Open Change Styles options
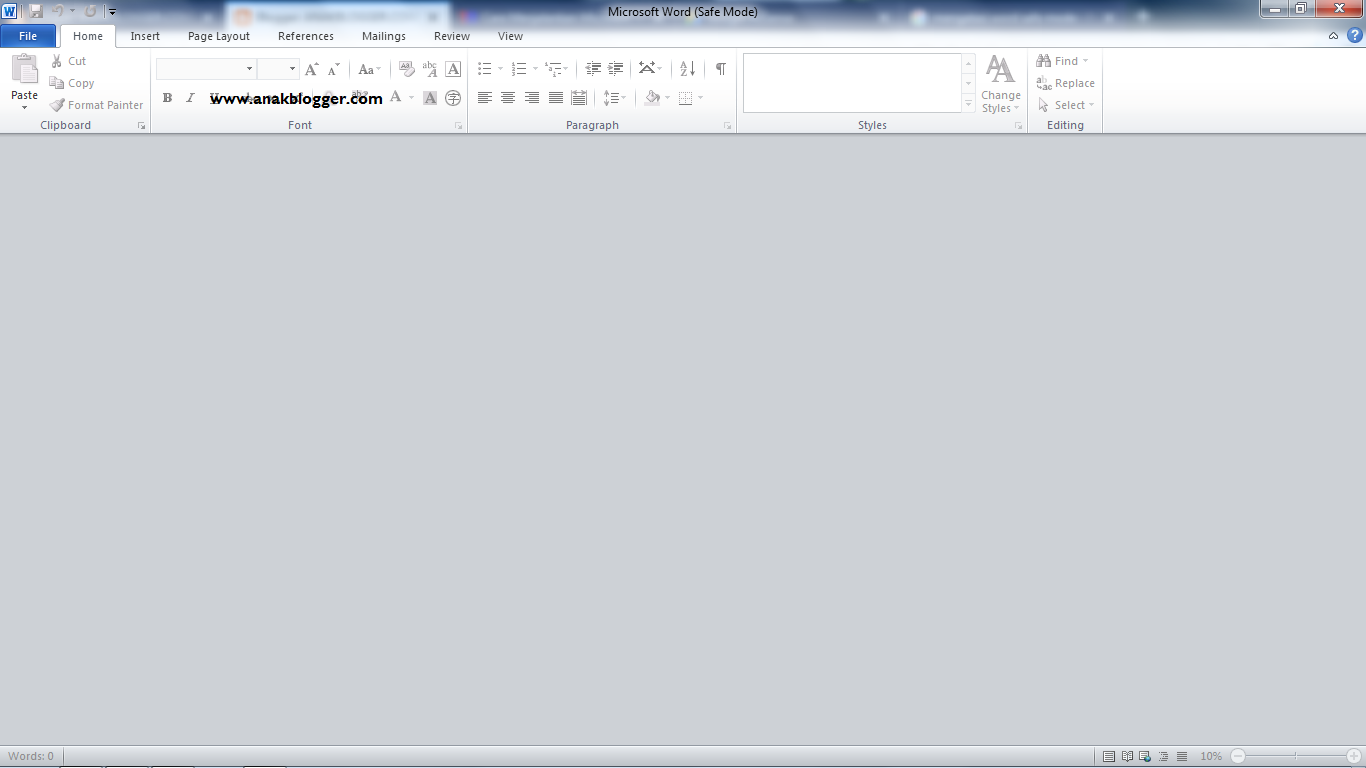 (1000, 85)
